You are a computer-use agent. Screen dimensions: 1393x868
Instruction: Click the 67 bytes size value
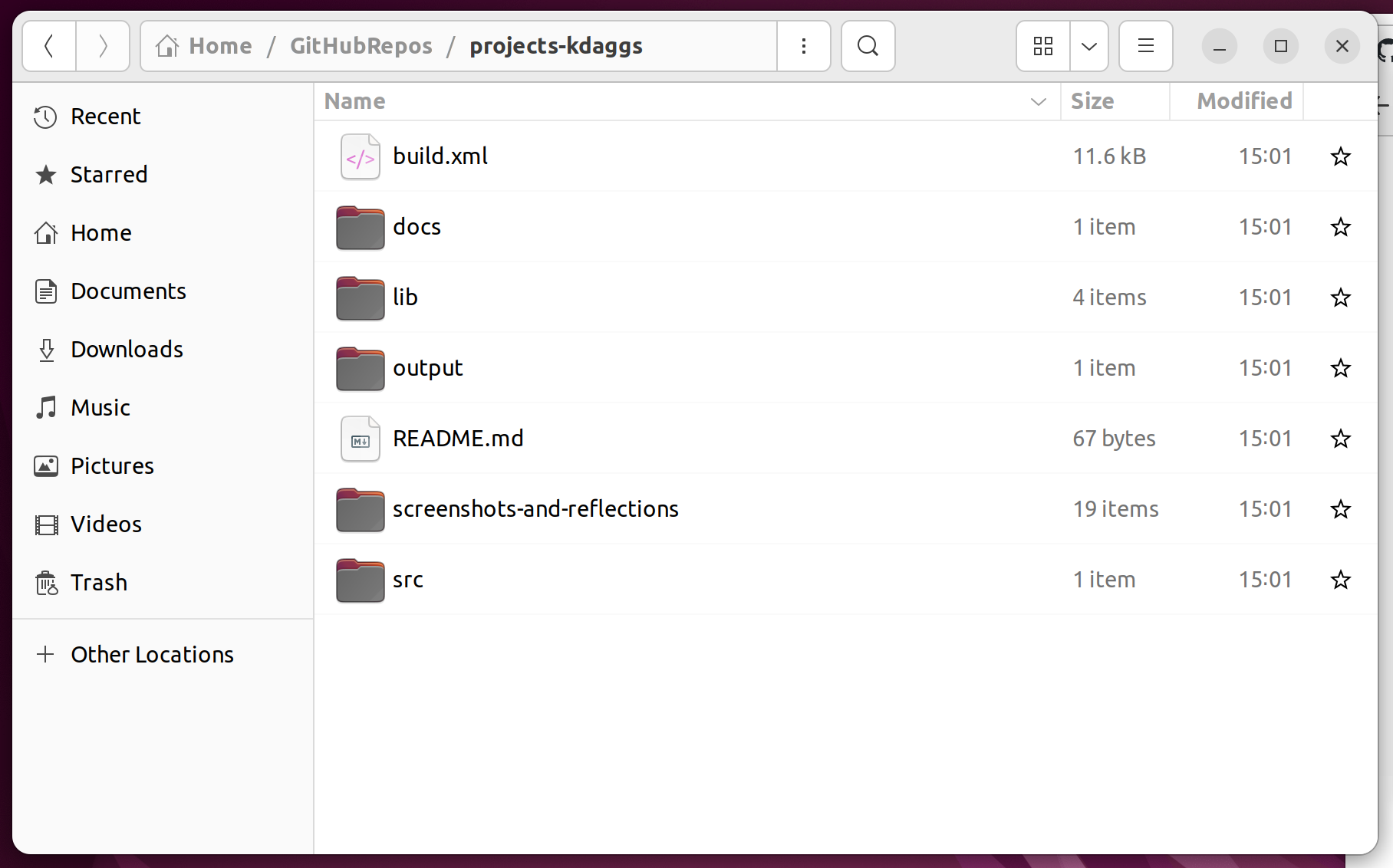(1114, 439)
